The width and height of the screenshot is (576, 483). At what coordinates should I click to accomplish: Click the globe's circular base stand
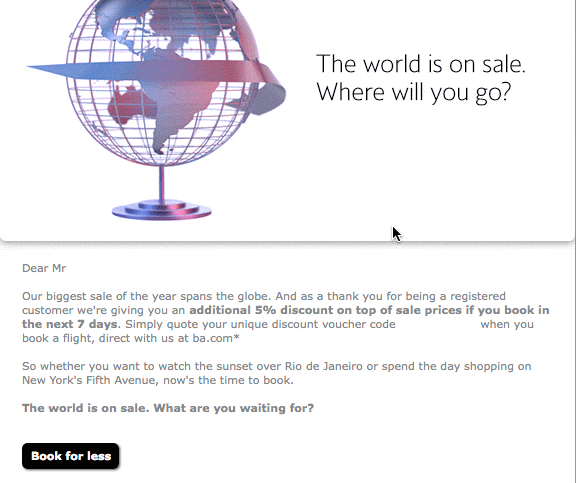point(162,210)
